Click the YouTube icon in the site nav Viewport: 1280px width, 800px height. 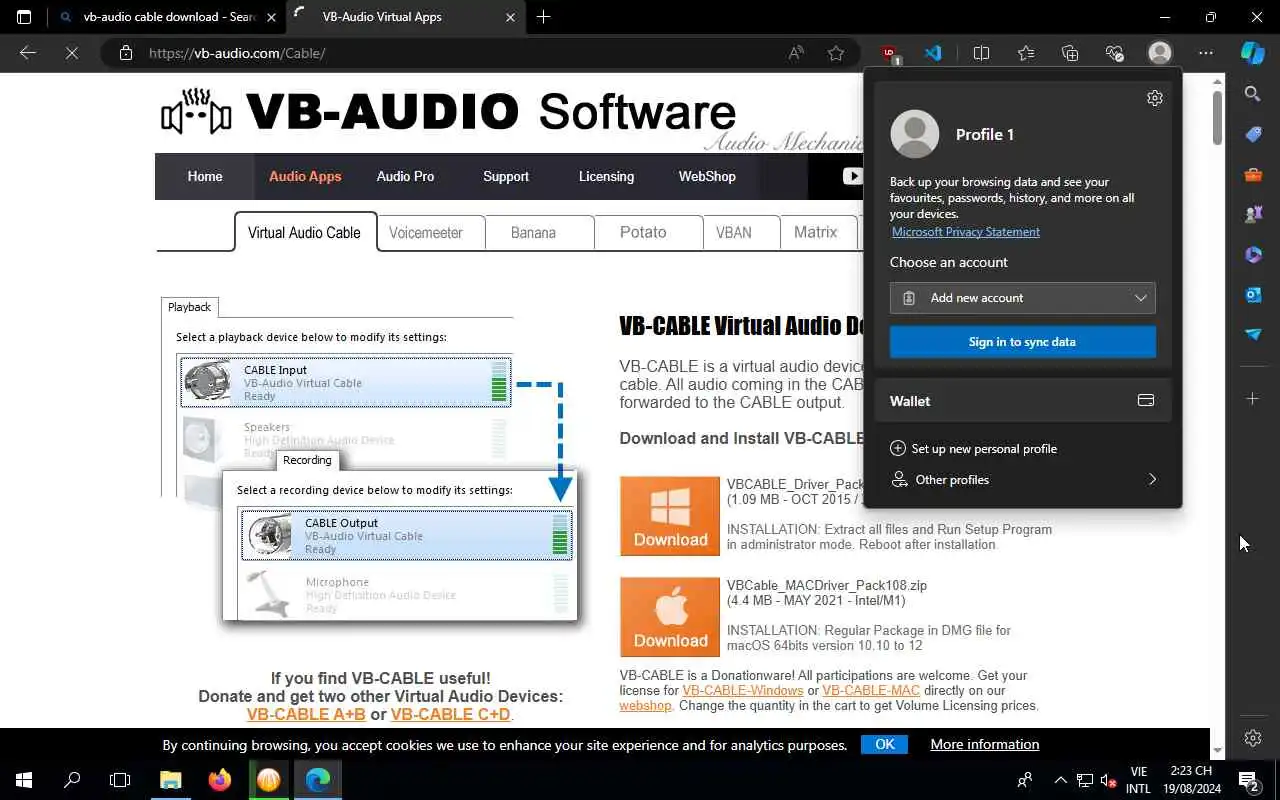pos(852,176)
